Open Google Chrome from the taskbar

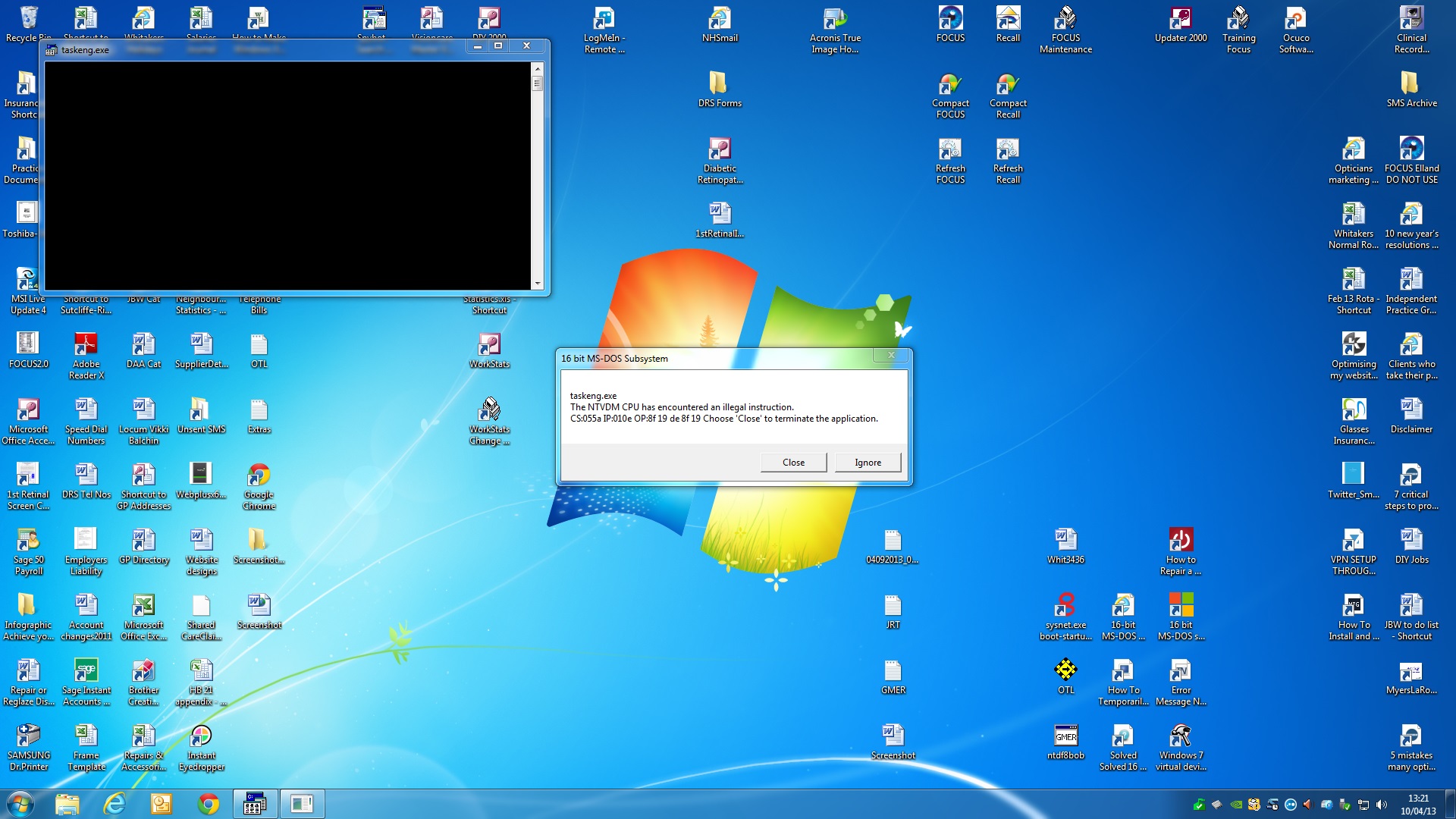coord(209,804)
